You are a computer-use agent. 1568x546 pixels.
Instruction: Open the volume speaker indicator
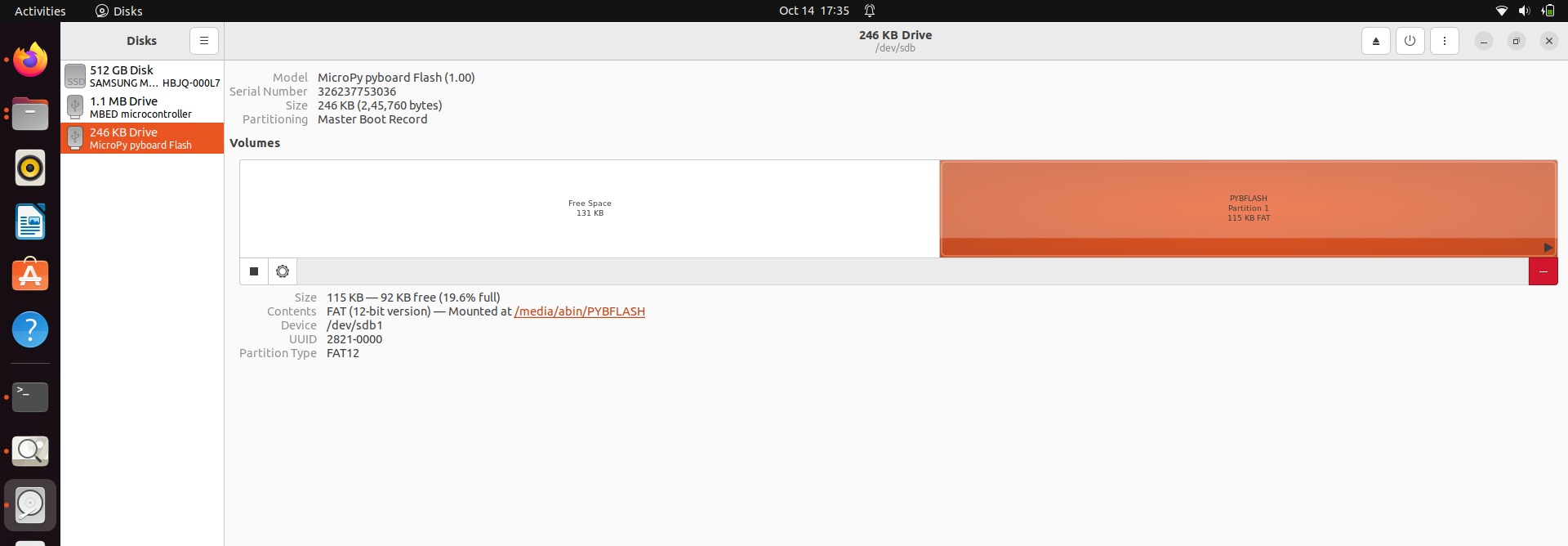click(x=1524, y=11)
